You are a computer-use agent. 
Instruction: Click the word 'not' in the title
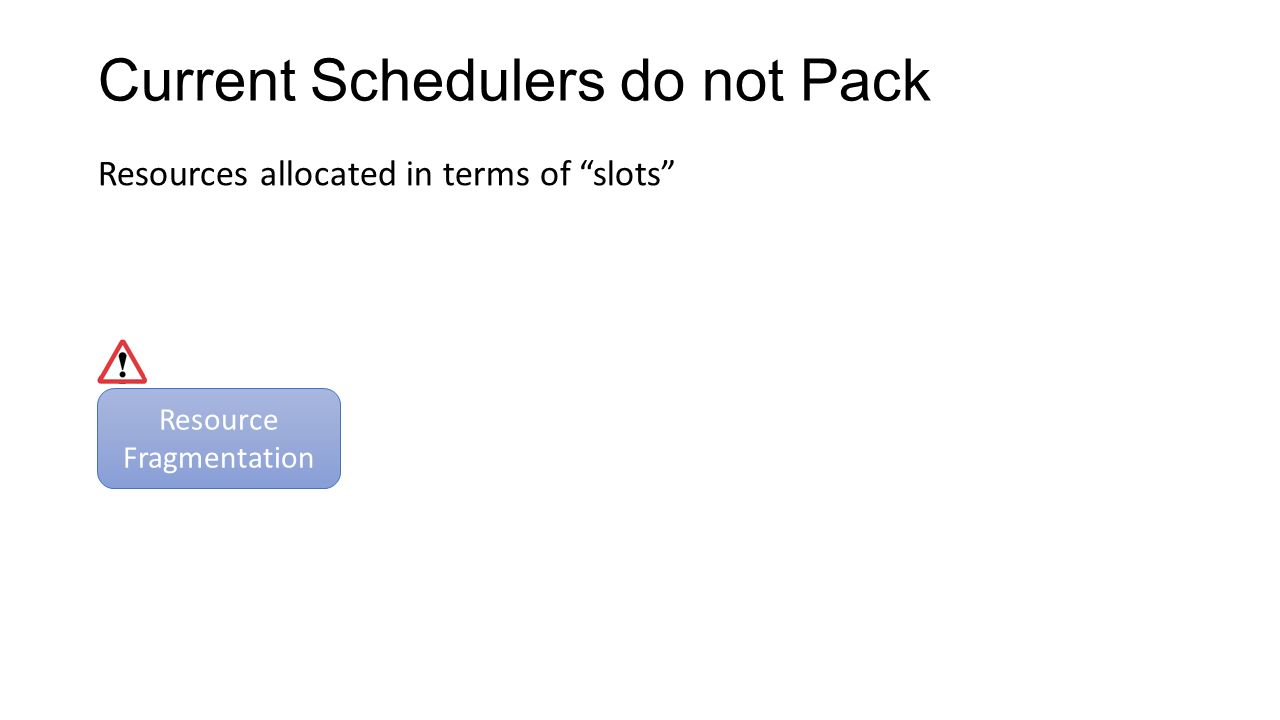(x=743, y=83)
